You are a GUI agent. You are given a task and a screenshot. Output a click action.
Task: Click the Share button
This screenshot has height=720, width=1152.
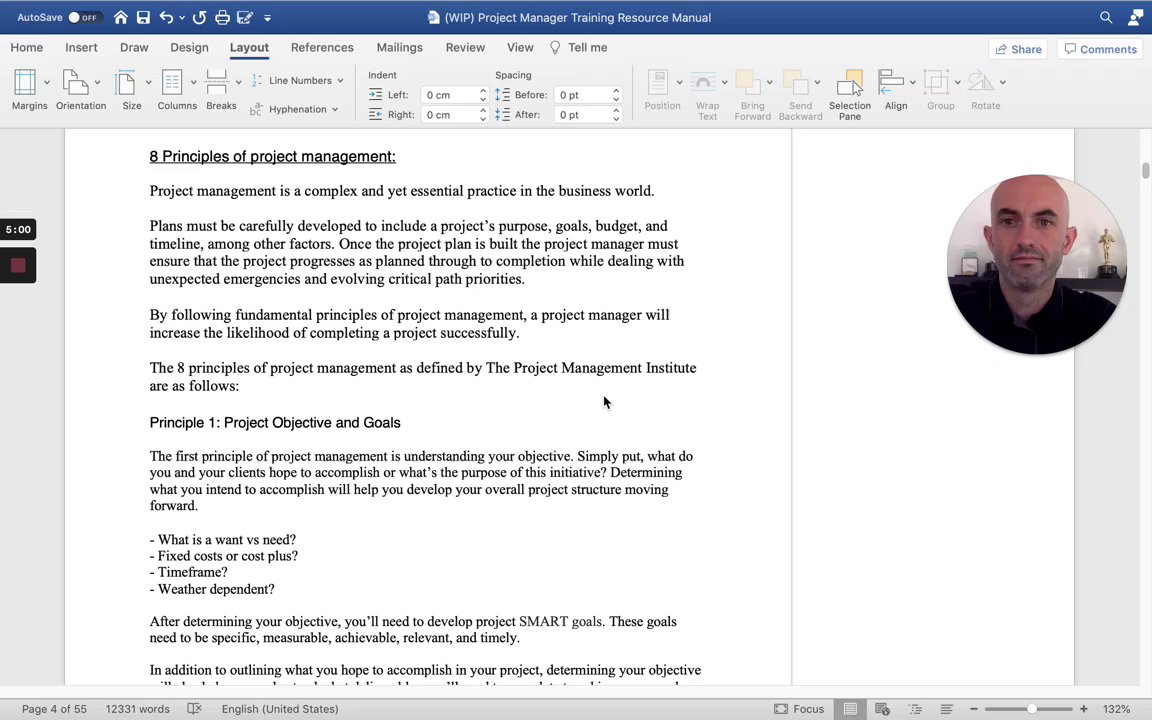[1018, 49]
